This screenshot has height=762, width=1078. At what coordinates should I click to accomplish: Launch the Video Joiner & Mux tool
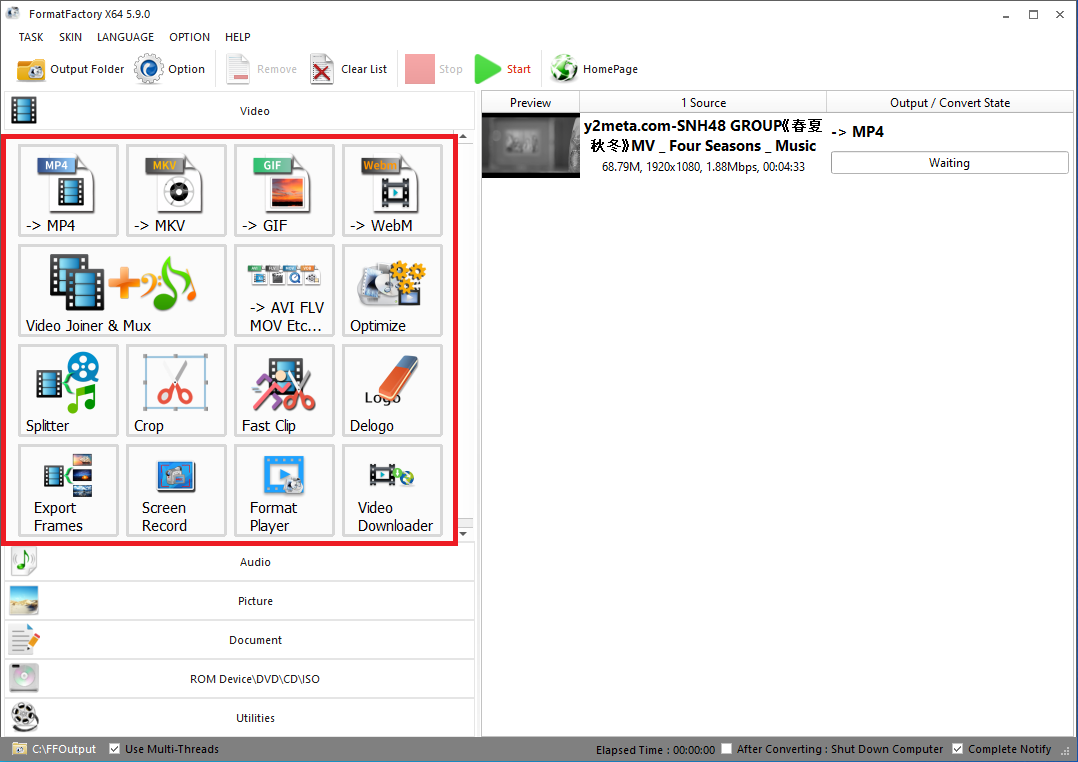(122, 290)
